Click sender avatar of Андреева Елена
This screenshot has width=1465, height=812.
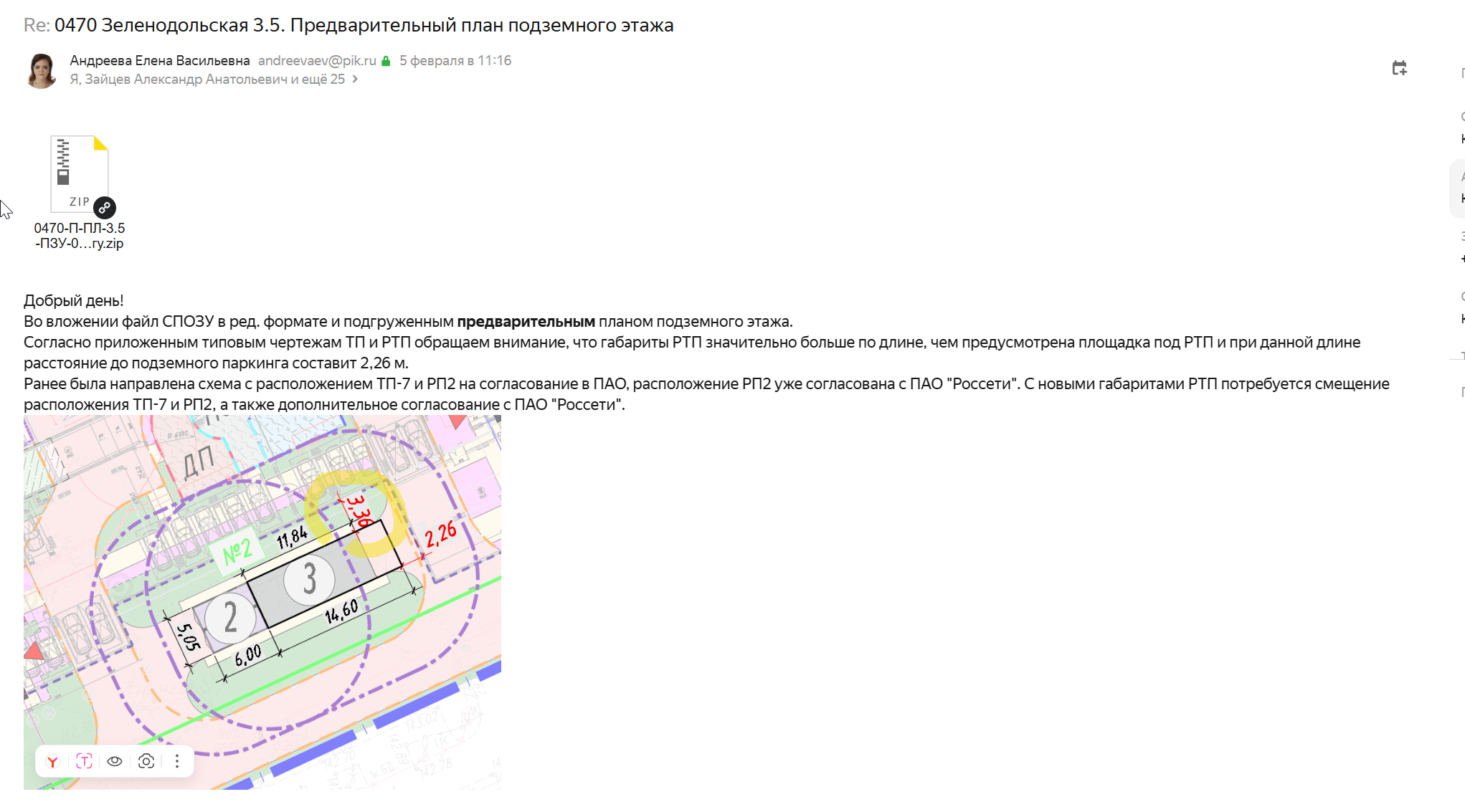[x=42, y=70]
